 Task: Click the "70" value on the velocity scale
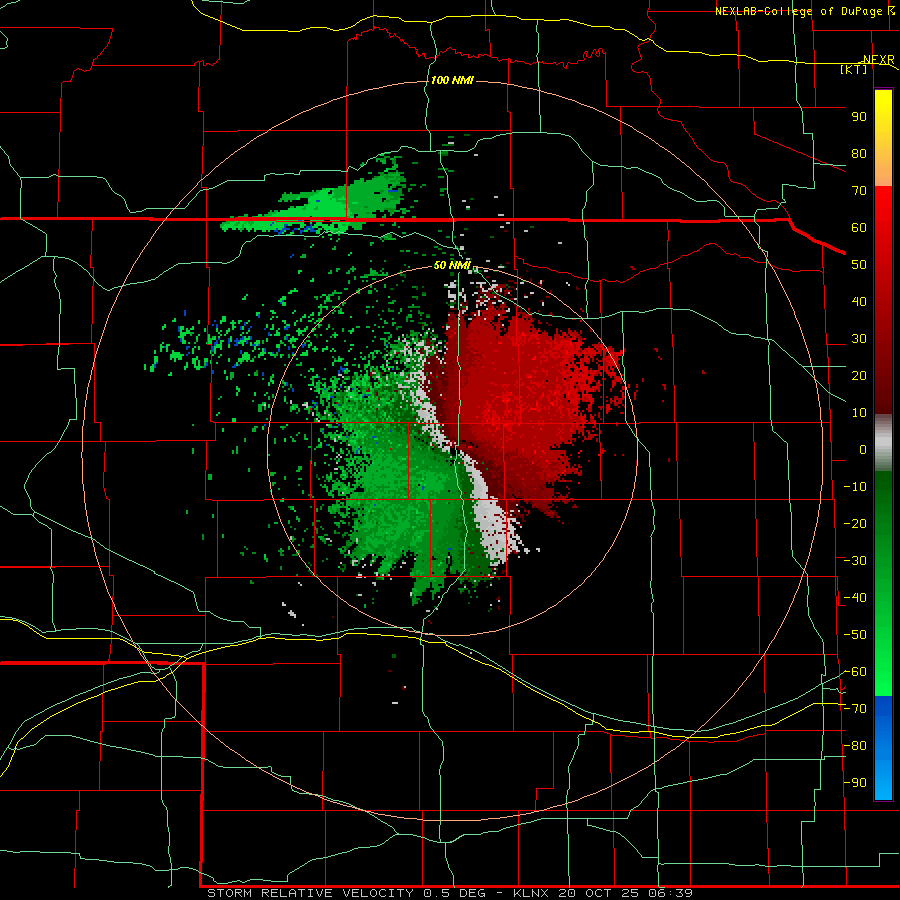[859, 191]
